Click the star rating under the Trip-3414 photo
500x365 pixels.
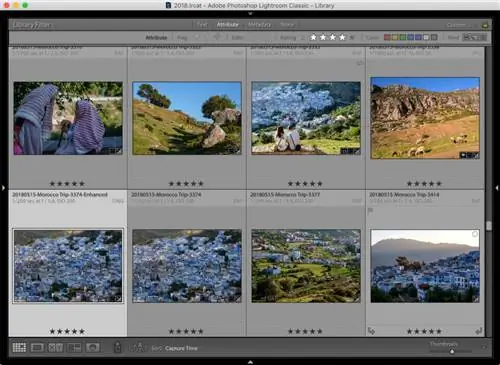point(424,331)
